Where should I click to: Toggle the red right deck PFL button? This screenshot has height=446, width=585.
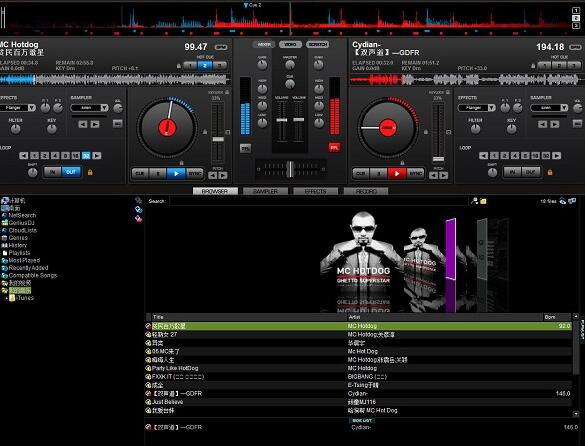334,148
